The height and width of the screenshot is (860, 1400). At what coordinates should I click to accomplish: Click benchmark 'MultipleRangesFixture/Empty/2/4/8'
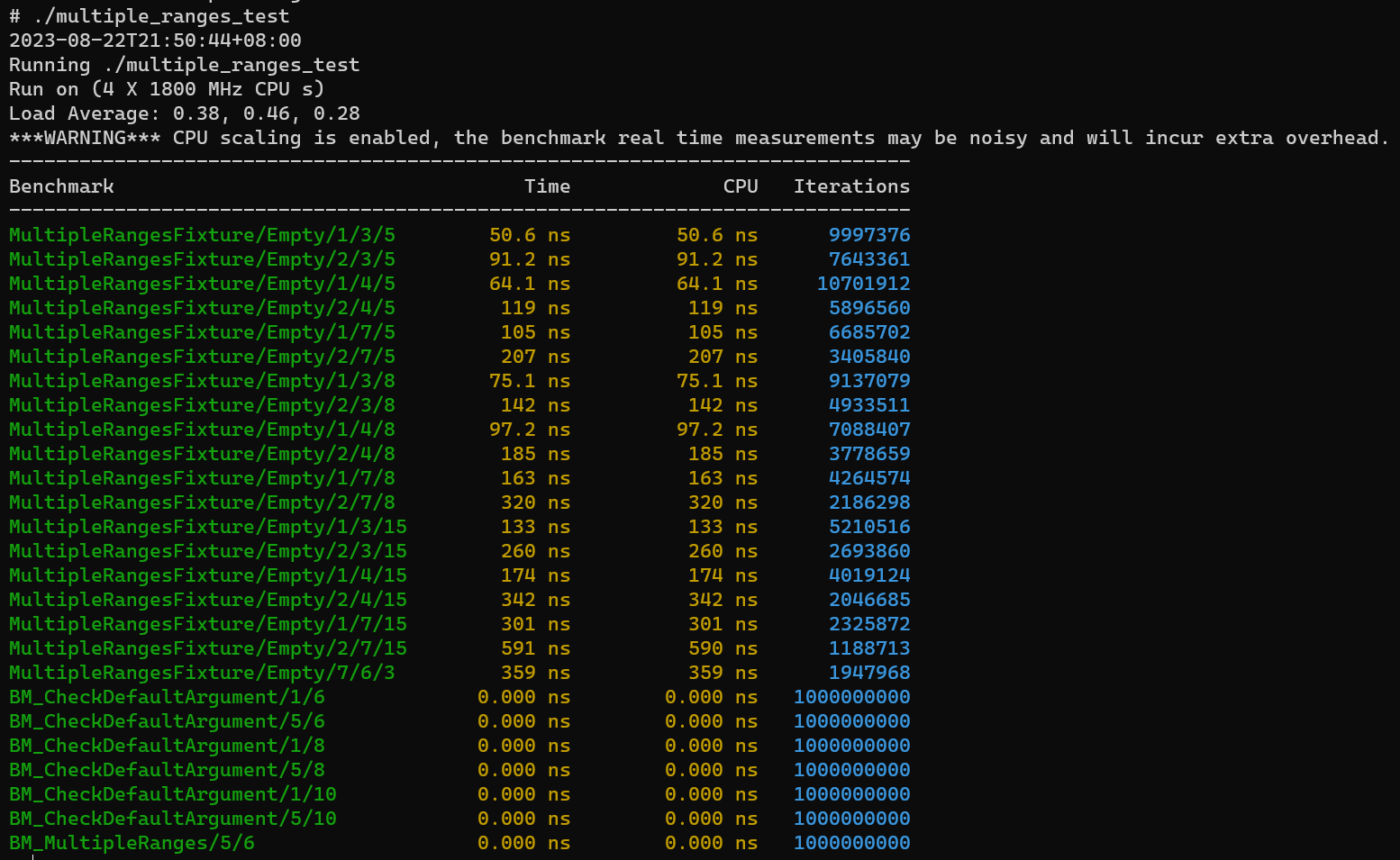click(x=202, y=454)
